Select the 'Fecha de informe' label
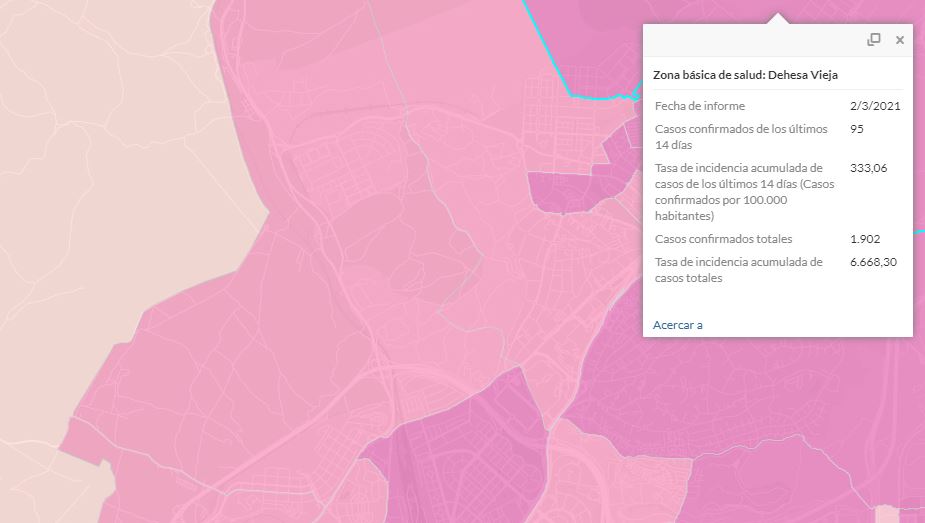This screenshot has width=925, height=523. [700, 106]
